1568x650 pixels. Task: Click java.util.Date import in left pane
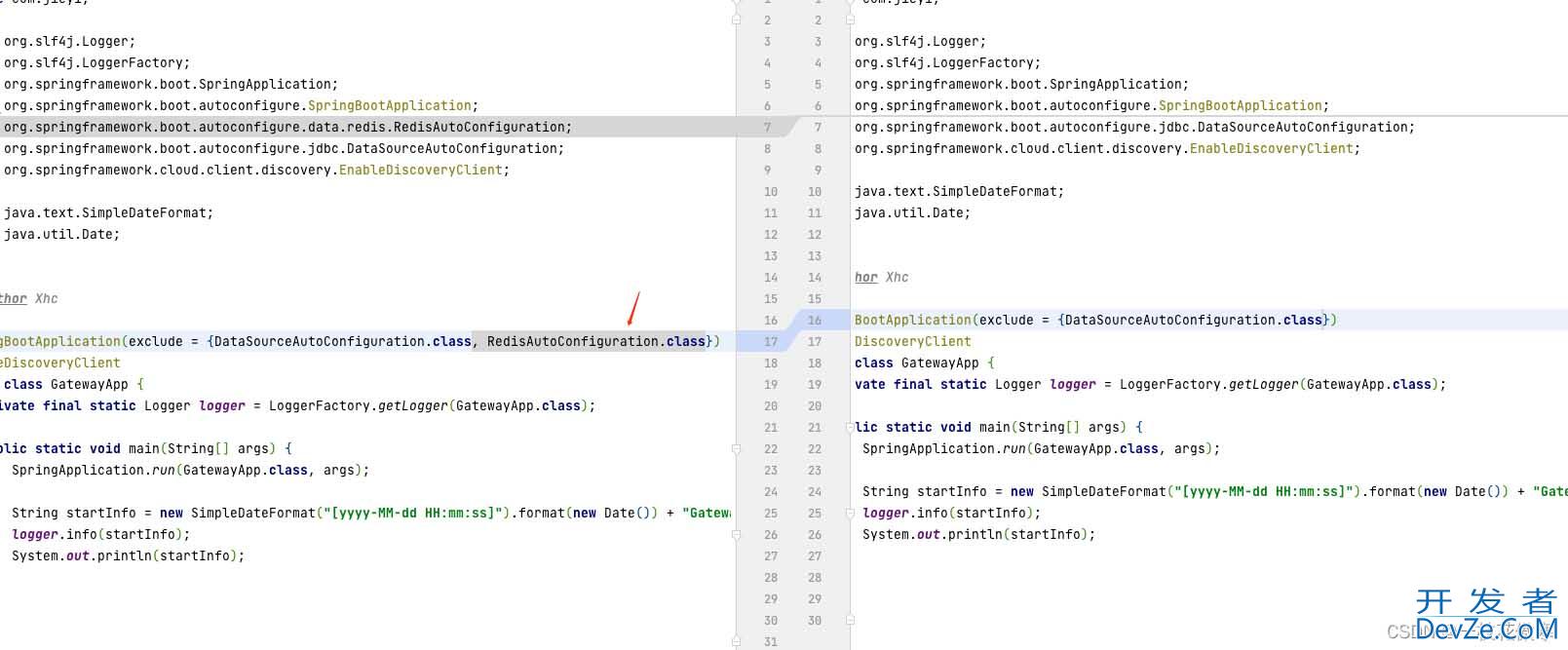click(x=61, y=234)
